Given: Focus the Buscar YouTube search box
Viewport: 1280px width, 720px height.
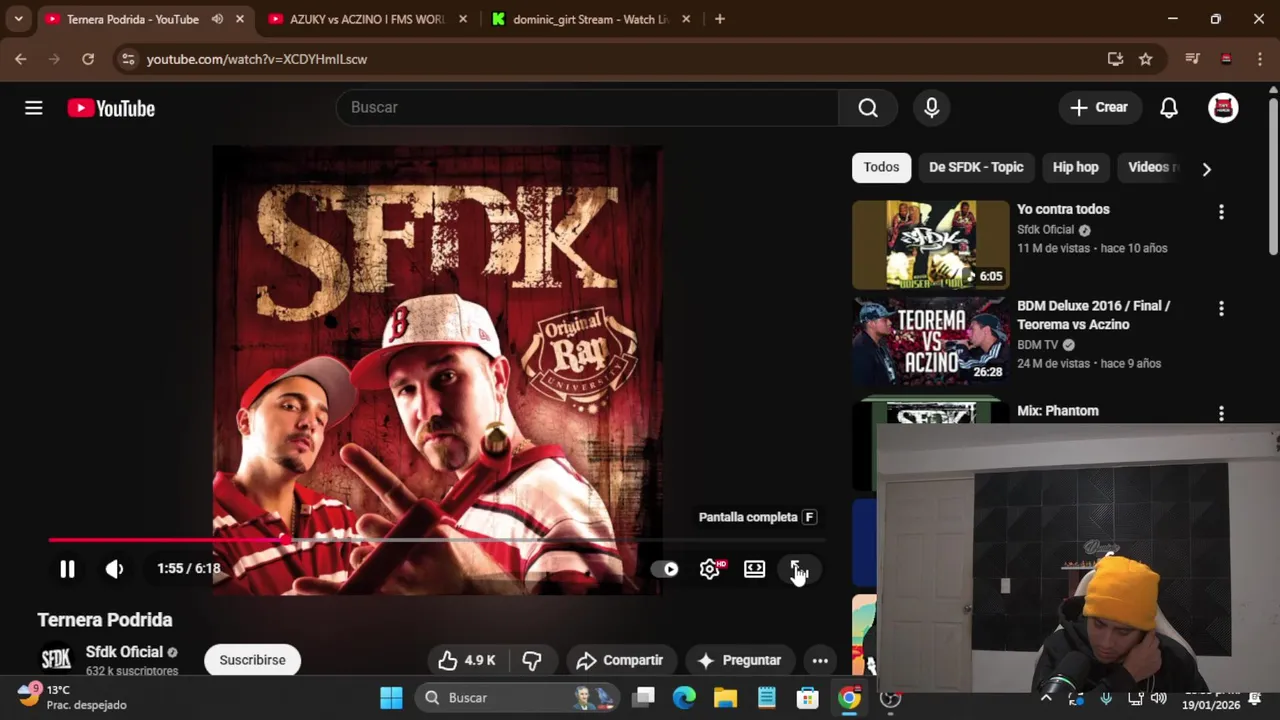Looking at the screenshot, I should point(587,107).
